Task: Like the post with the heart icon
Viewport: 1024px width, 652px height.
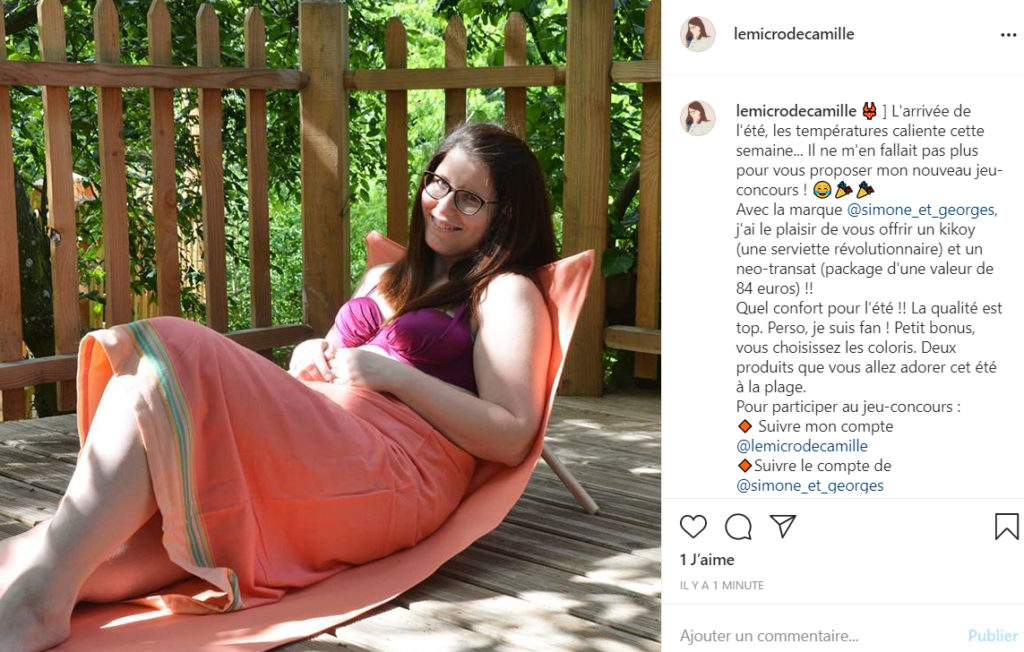Action: point(693,527)
